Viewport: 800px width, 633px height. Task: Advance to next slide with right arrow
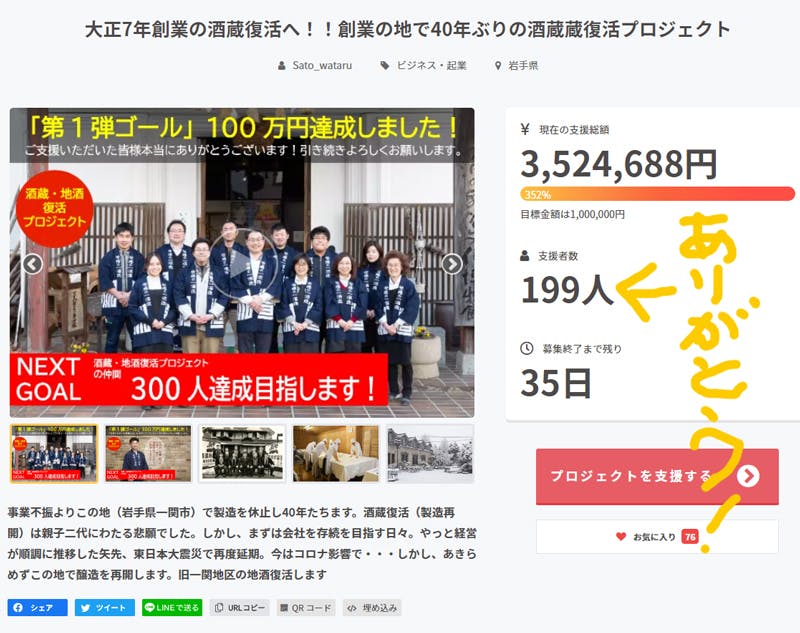coord(452,264)
